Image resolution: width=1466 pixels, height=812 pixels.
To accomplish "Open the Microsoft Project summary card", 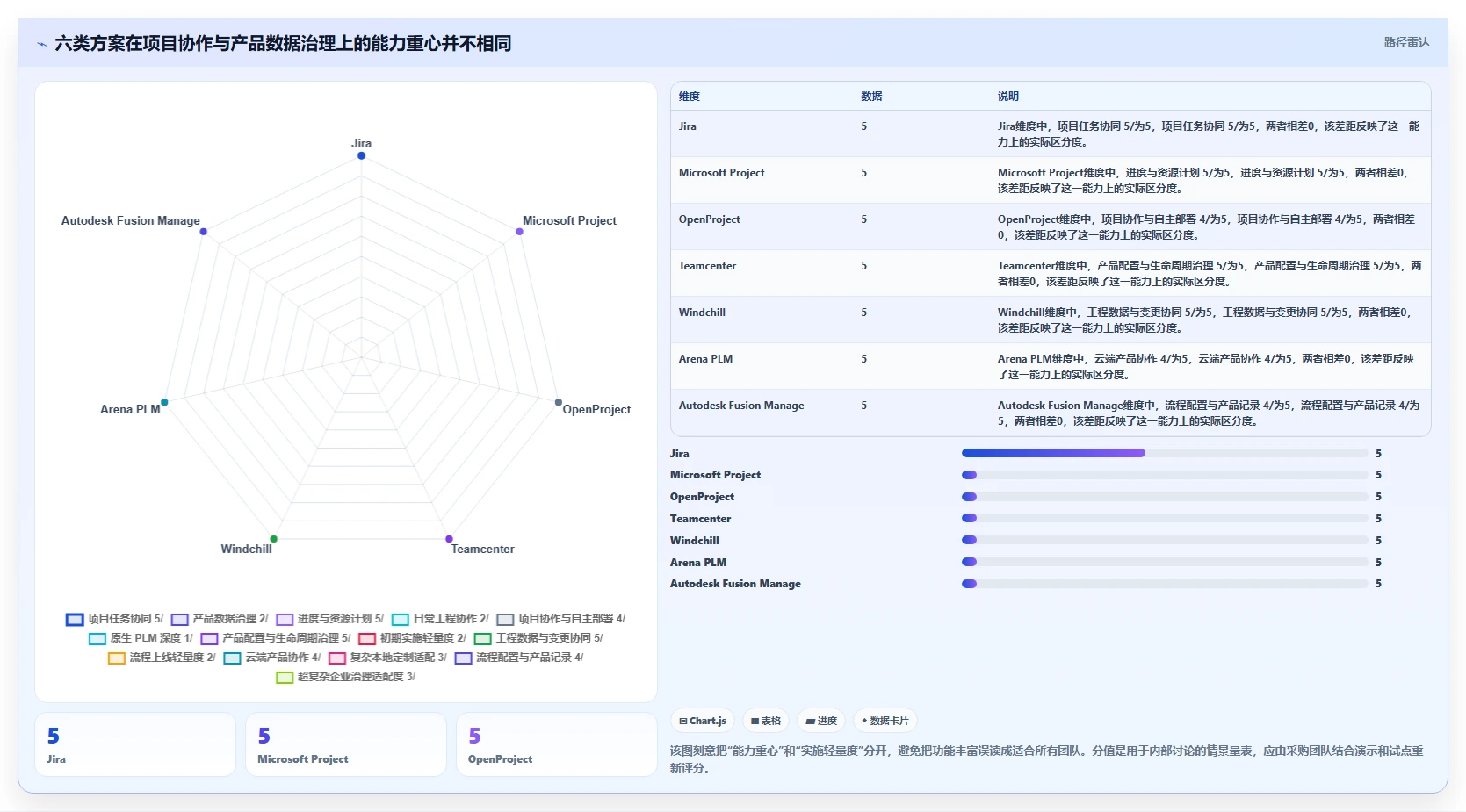I will coord(346,744).
